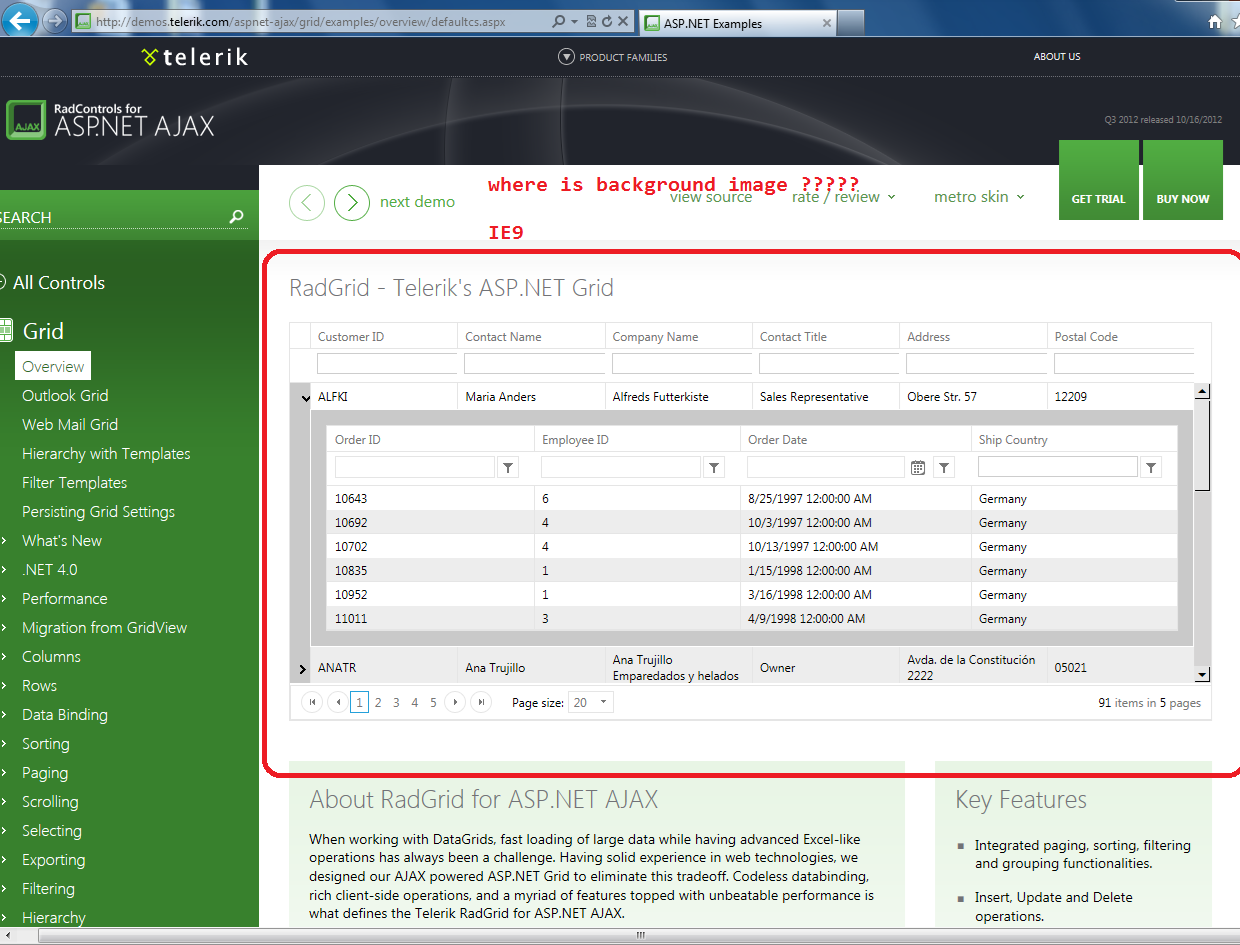Select the Overview demo in sidebar
The height and width of the screenshot is (945, 1240).
[x=53, y=366]
